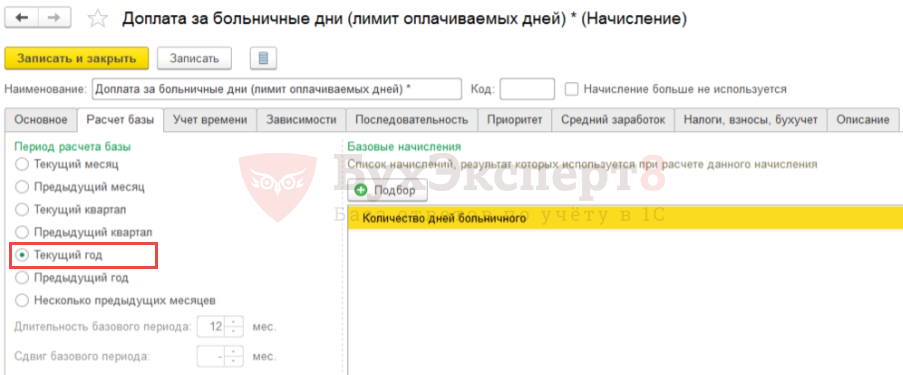903x375 pixels.
Task: Click the Длительность базового периода value field
Action: [212, 327]
